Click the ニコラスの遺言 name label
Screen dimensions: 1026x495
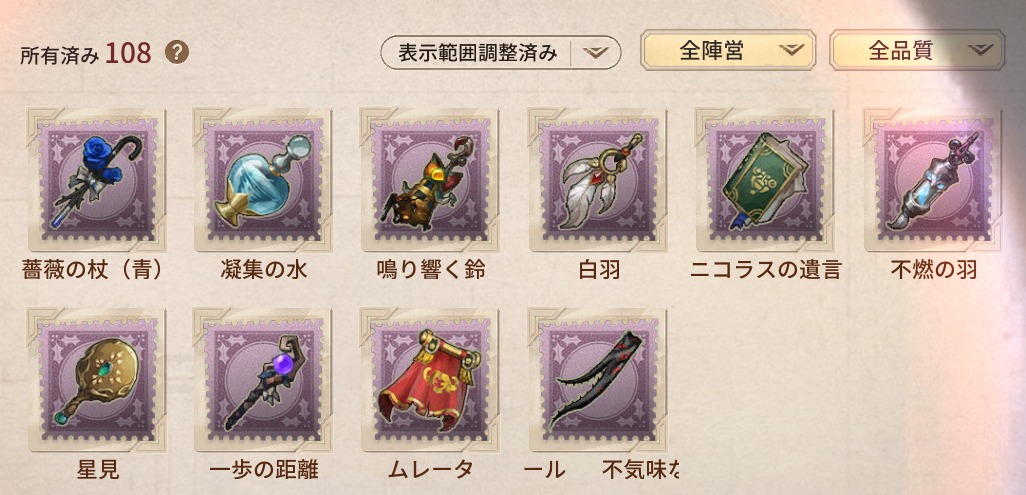click(x=765, y=269)
